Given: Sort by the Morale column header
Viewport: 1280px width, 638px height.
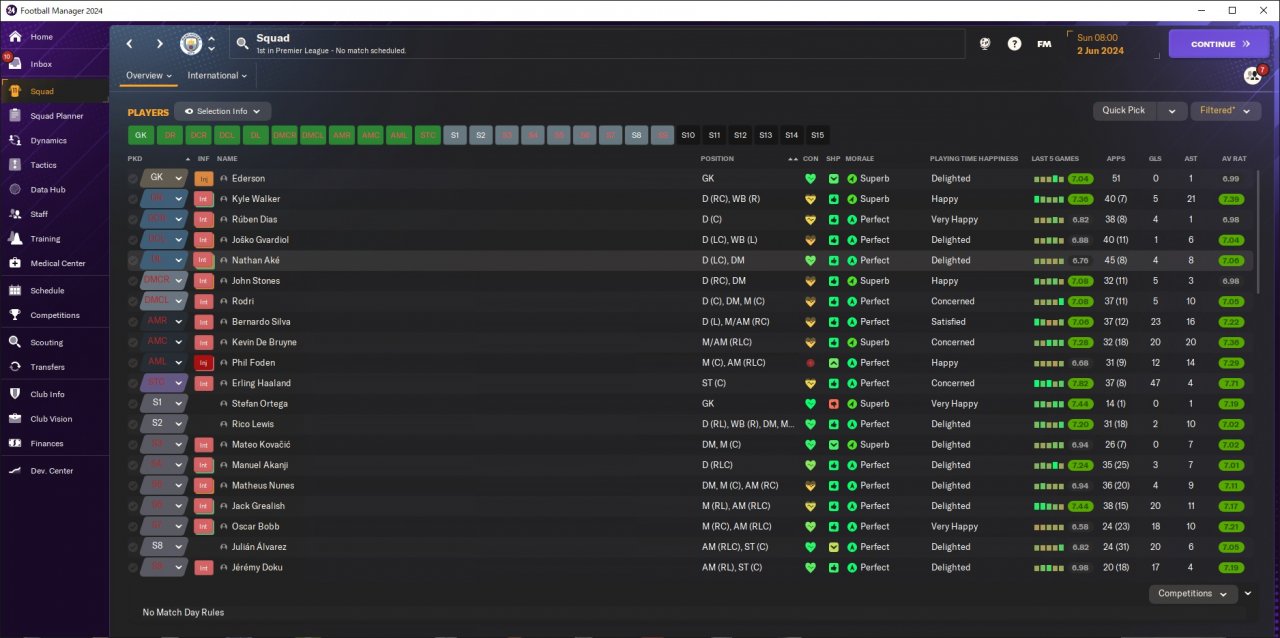Looking at the screenshot, I should [859, 159].
